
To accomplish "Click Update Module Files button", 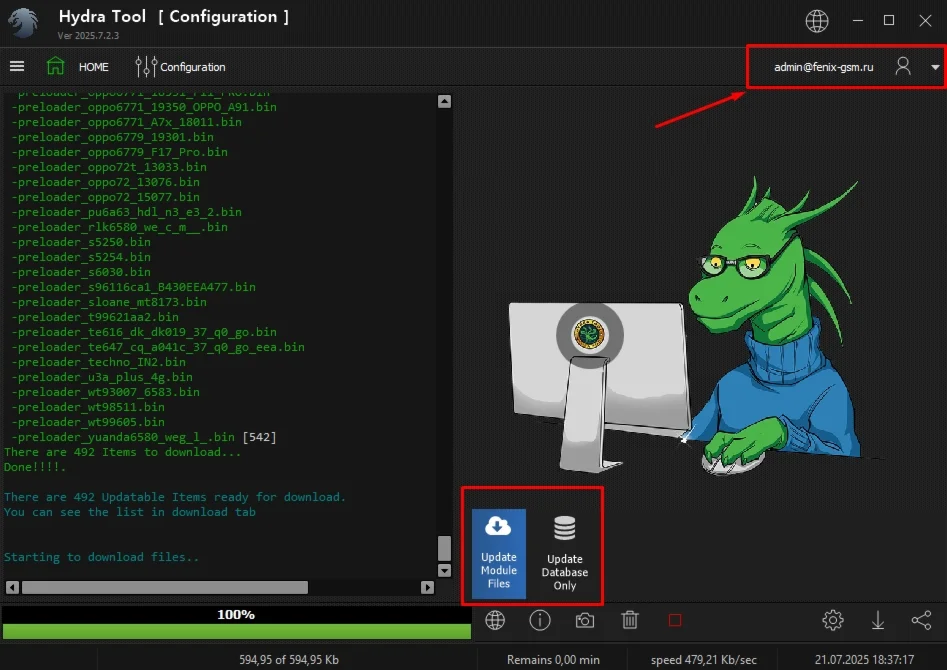I will 498,553.
